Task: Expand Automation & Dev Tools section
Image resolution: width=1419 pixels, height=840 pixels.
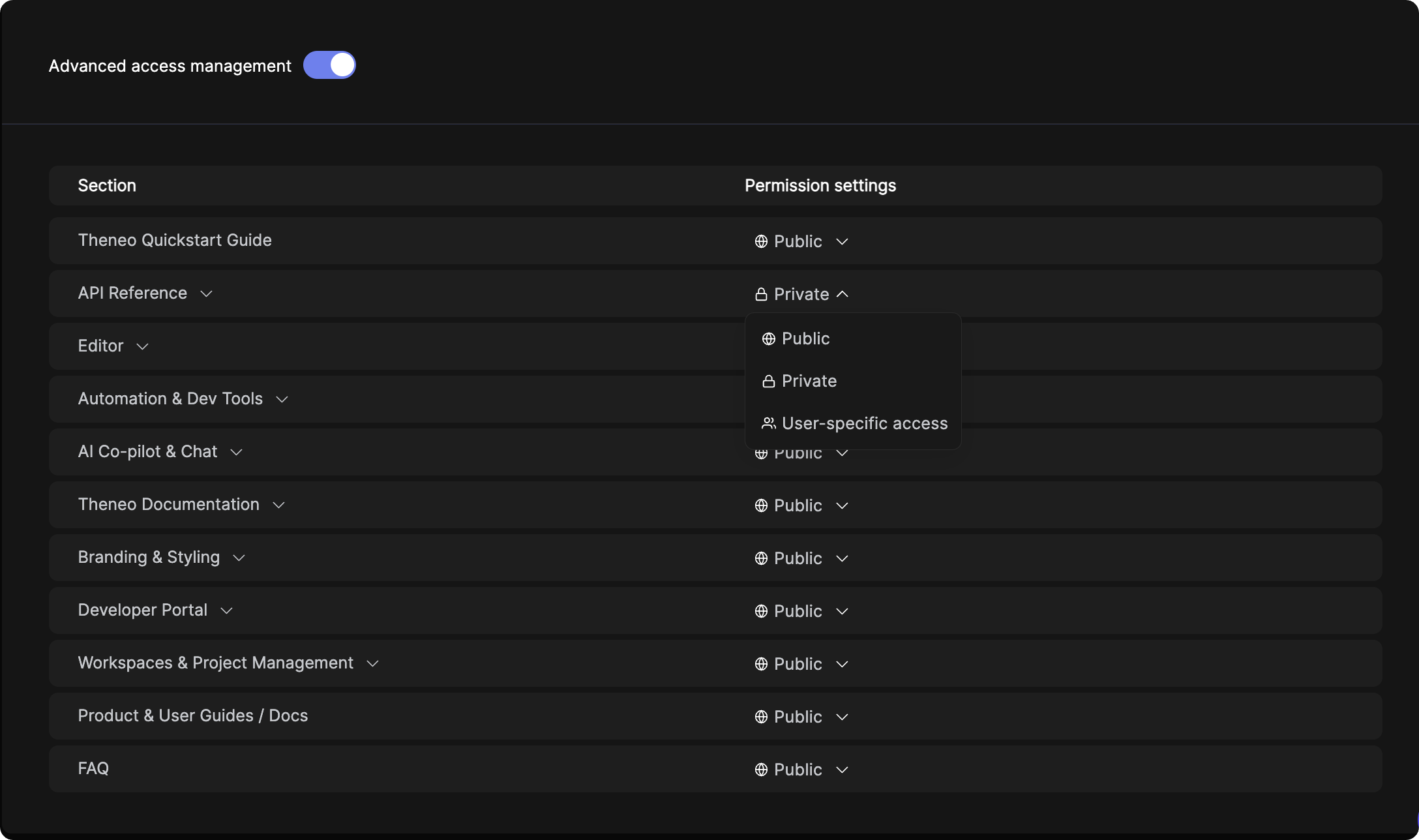Action: click(282, 399)
